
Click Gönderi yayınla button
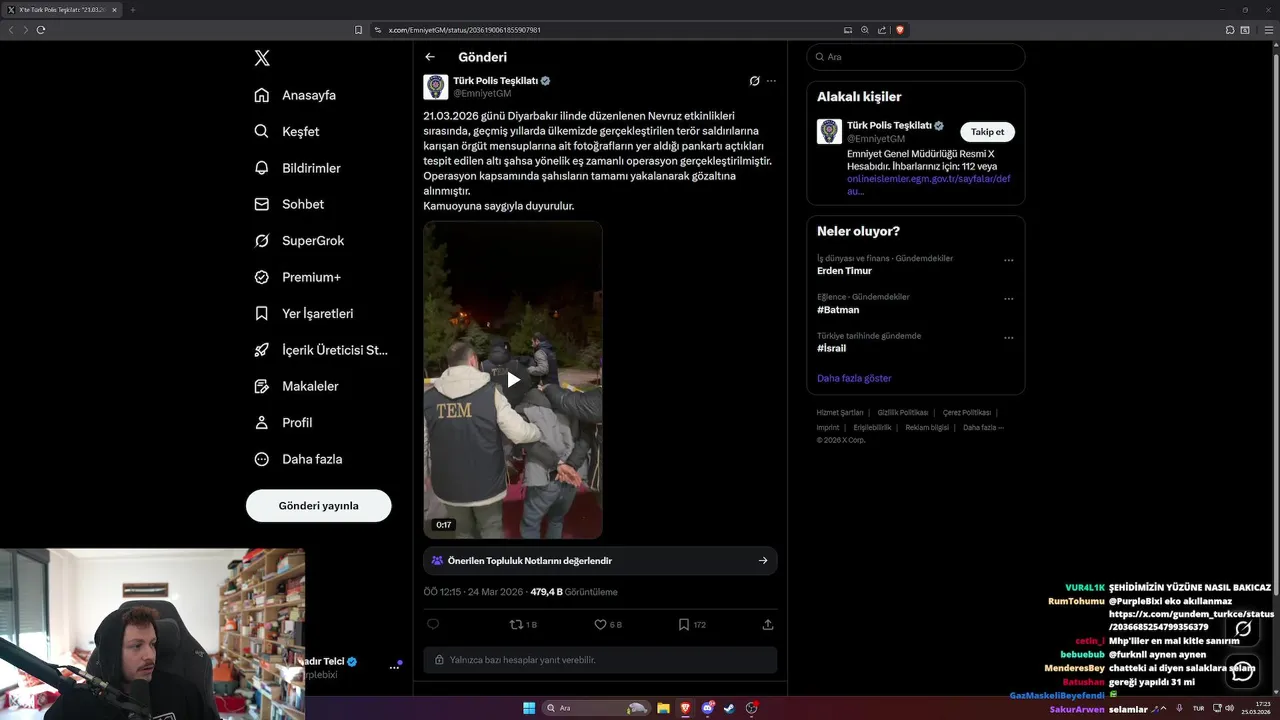coord(318,506)
